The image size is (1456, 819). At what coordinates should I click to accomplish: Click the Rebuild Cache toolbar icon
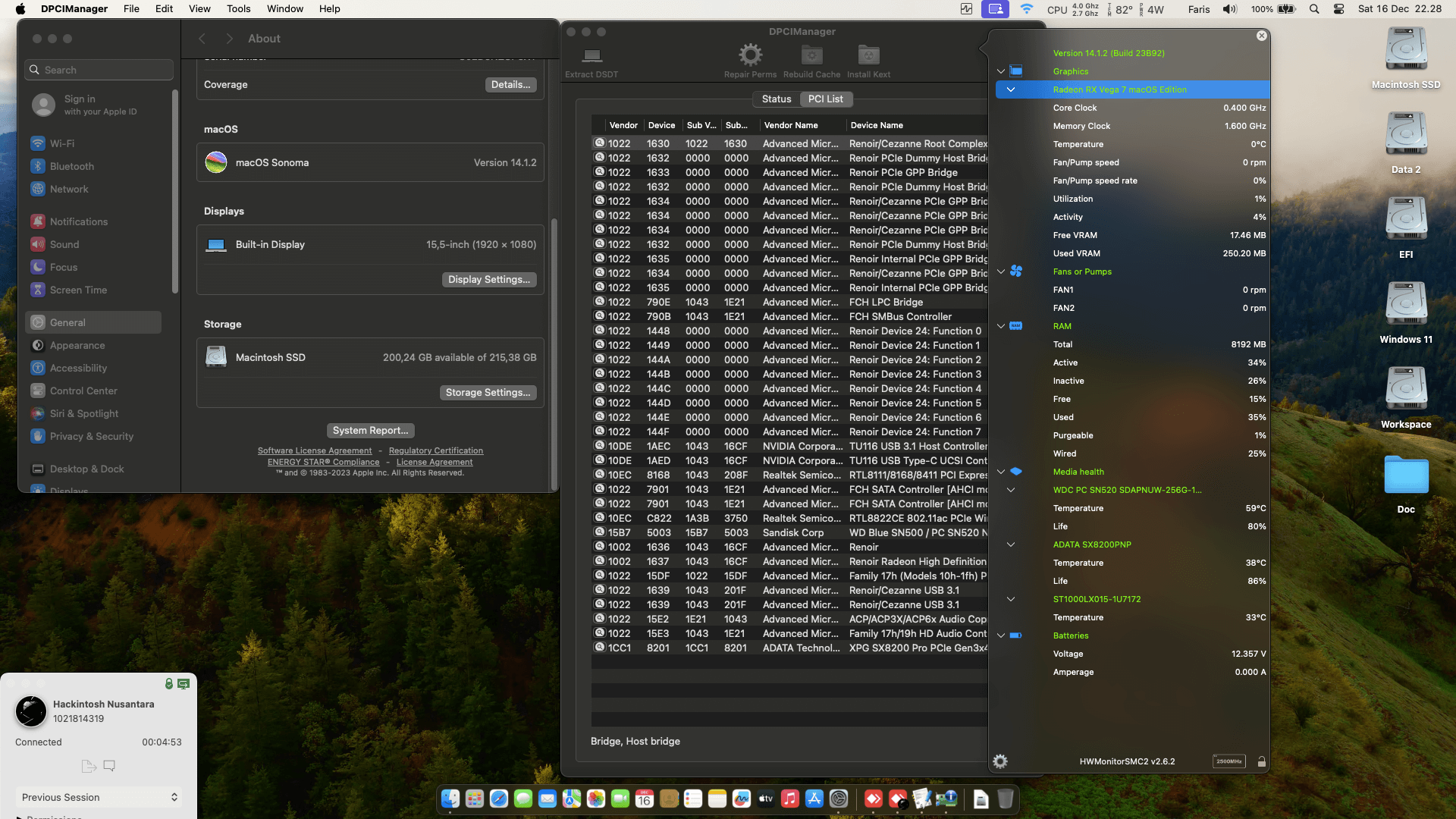point(811,55)
